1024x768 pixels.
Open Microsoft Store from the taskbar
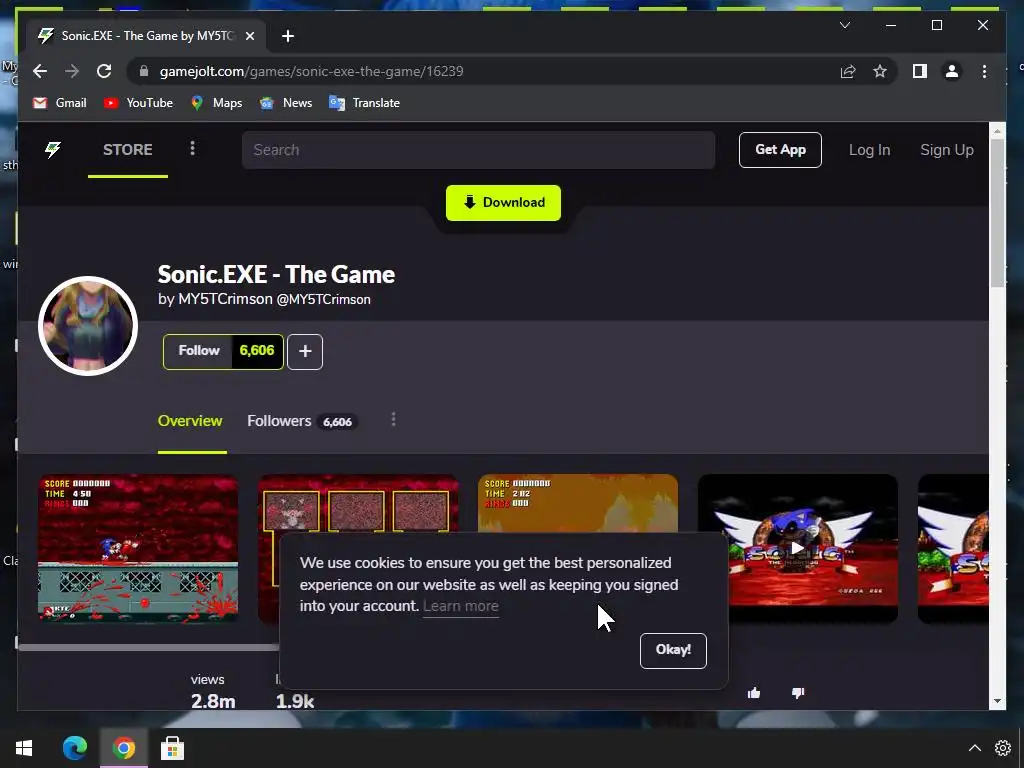point(172,748)
